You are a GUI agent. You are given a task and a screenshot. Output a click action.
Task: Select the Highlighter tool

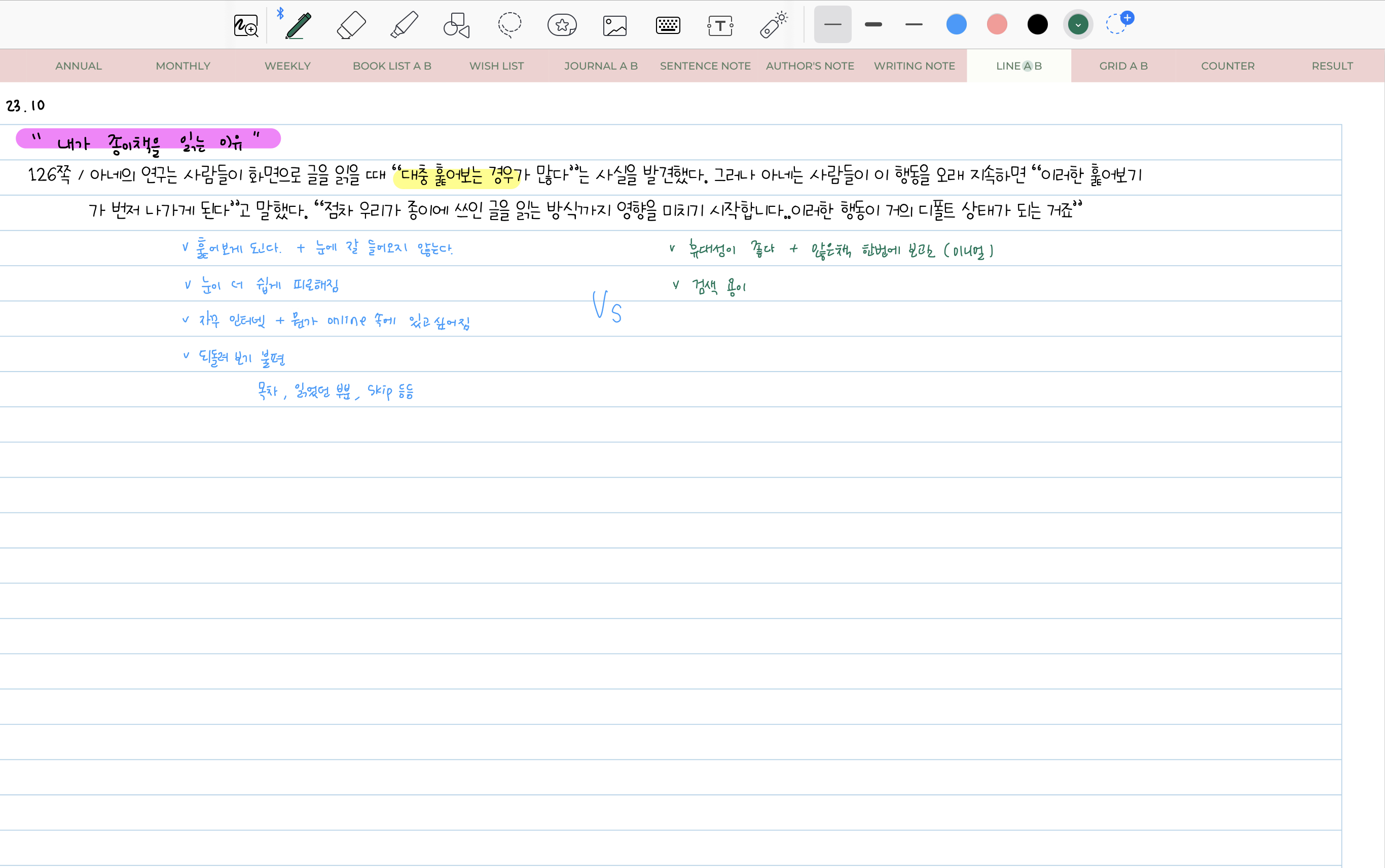[404, 25]
